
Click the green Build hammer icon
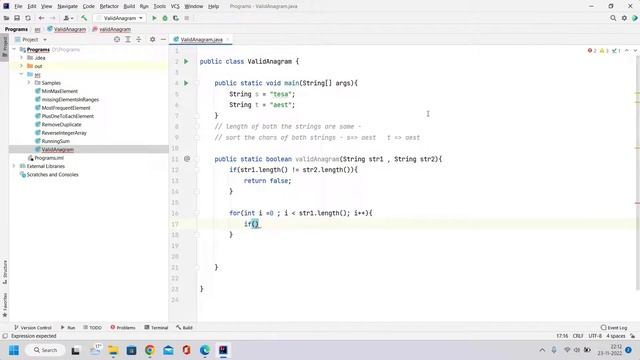pos(84,18)
